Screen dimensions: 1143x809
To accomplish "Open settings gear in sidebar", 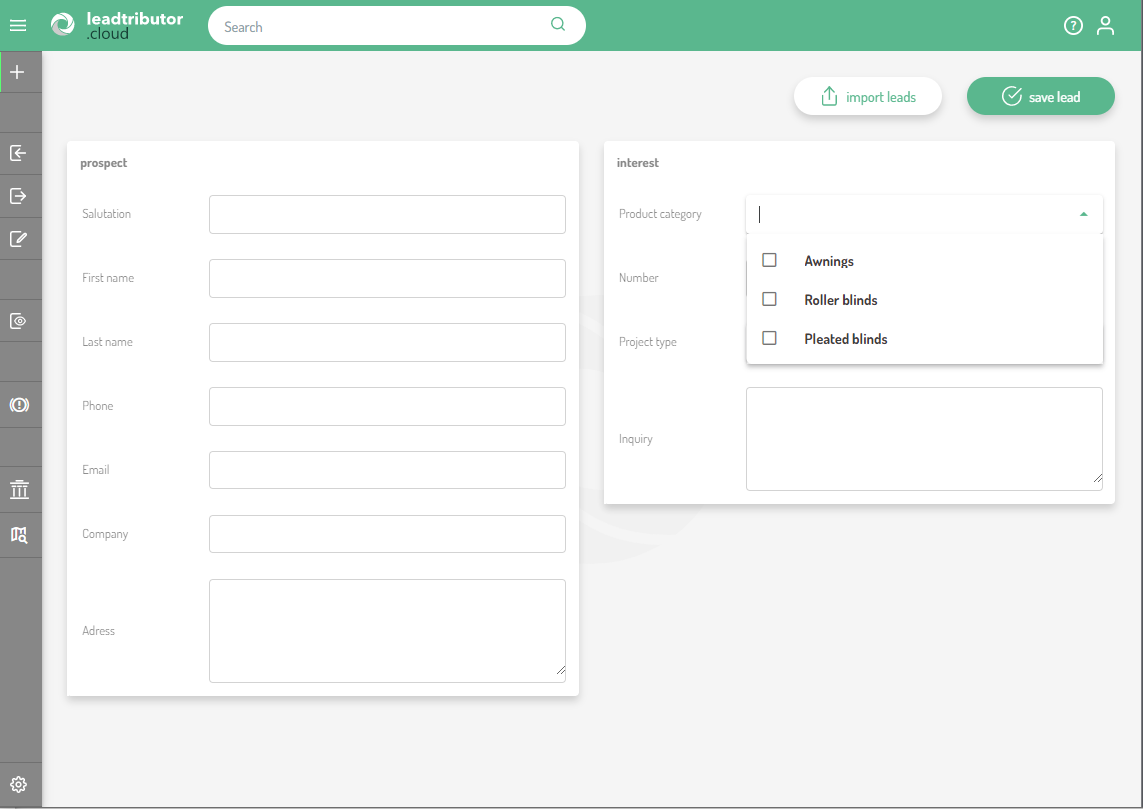I will (x=18, y=785).
